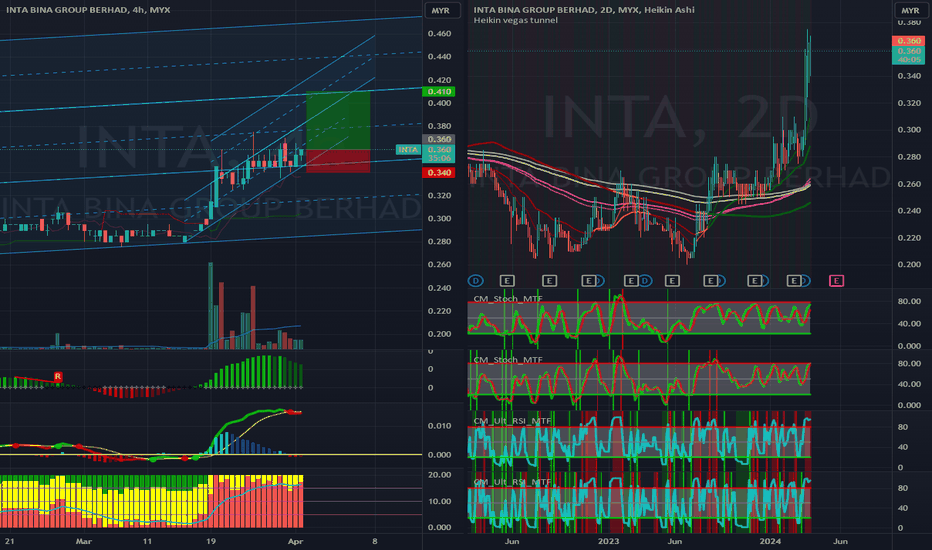Select the Heikin vegas tunnel indicator label

click(x=515, y=20)
